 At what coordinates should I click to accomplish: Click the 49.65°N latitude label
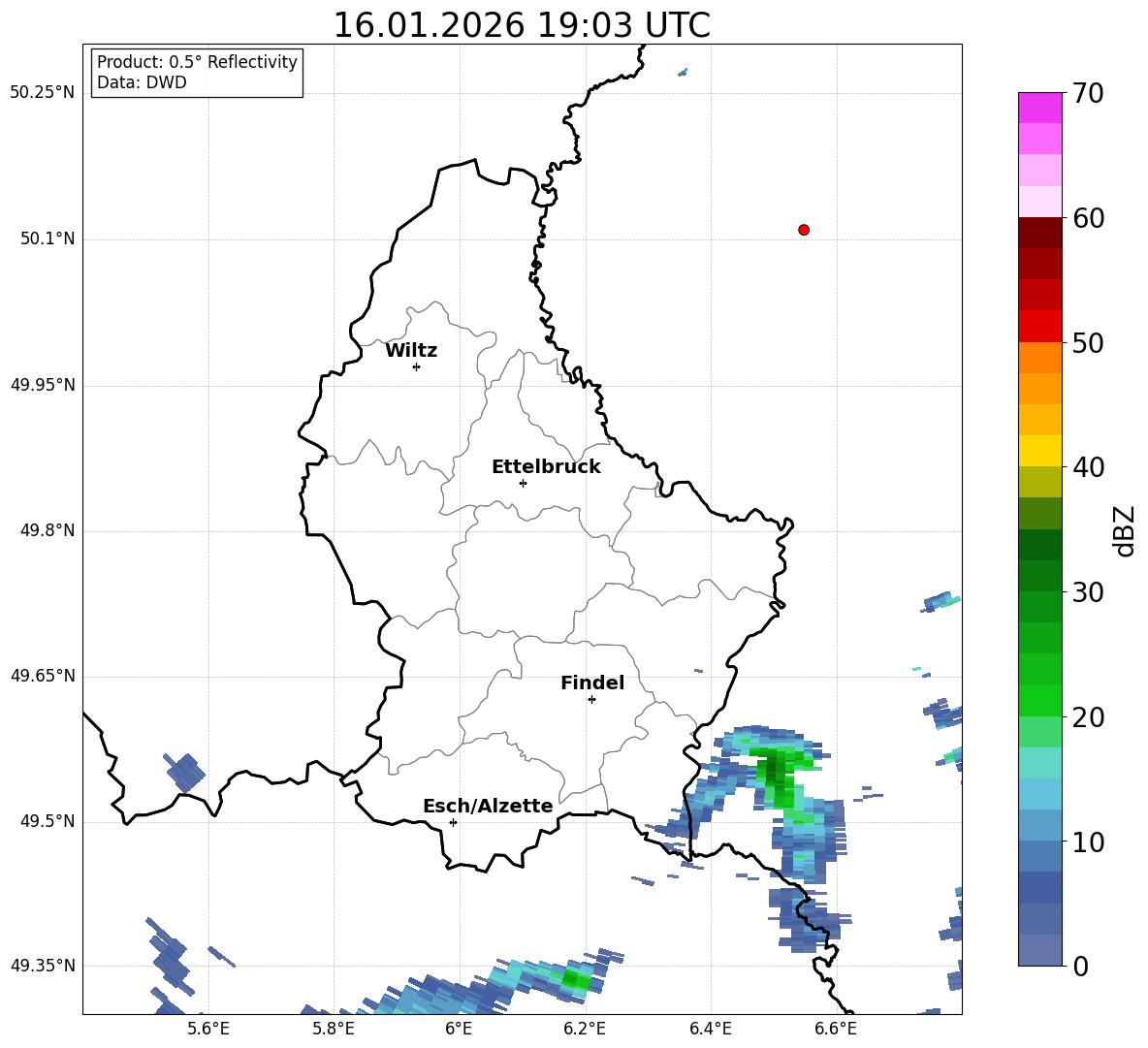coord(42,676)
